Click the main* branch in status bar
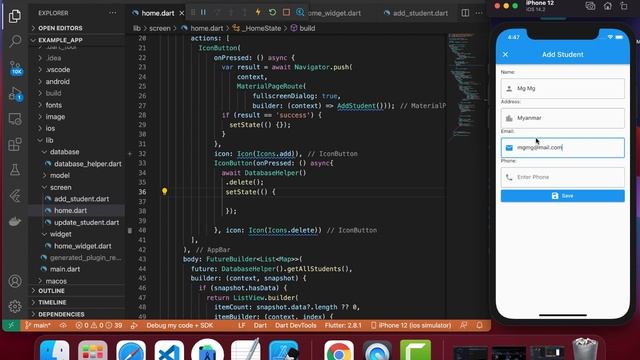 [38, 325]
